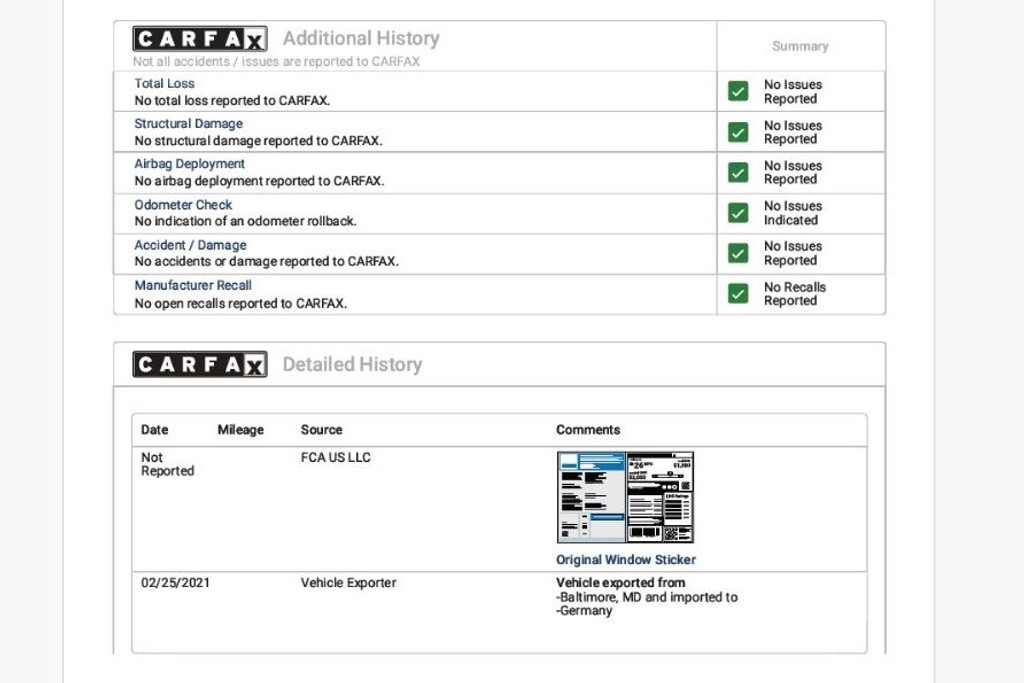The image size is (1024, 683).
Task: Open the Structural Damage link
Action: 189,124
